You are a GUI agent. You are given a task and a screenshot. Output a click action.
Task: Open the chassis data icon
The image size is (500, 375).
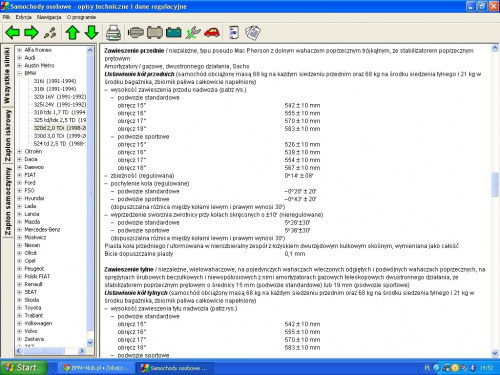(155, 33)
